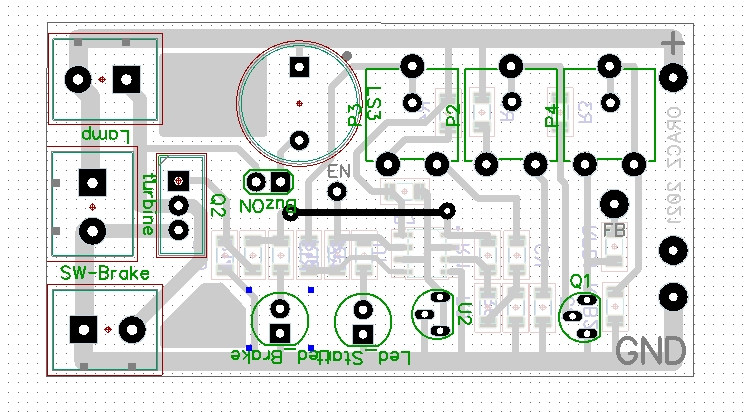Image resolution: width=751 pixels, height=412 pixels.
Task: Click the middle pad of the turbine header
Action: click(179, 206)
